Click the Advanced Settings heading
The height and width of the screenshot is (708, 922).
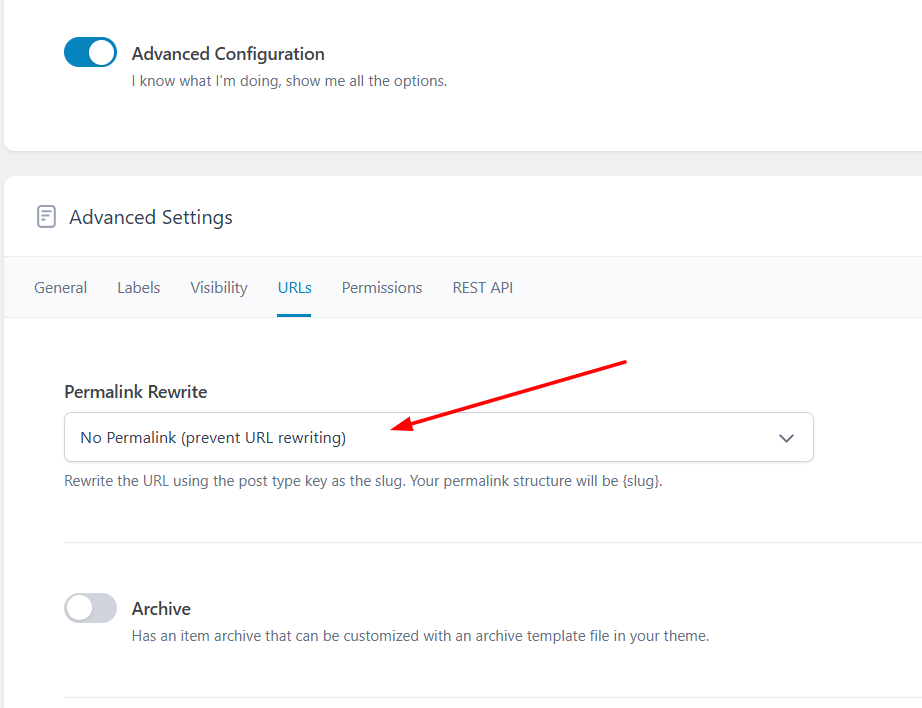point(151,217)
